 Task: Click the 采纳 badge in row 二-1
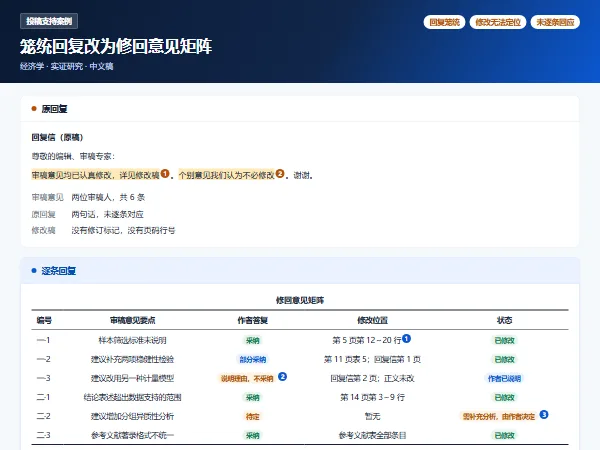(253, 398)
